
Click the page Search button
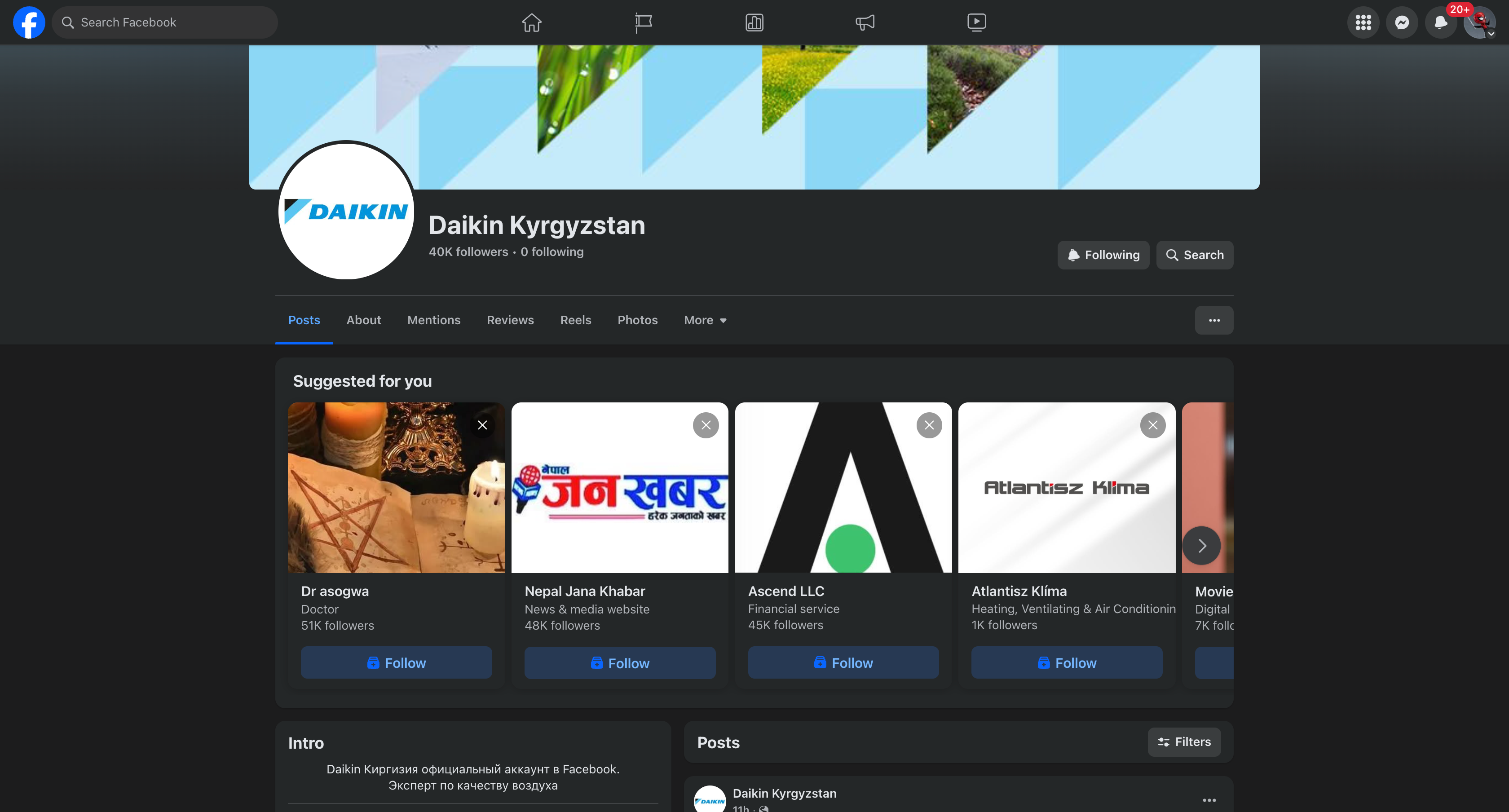[1195, 255]
